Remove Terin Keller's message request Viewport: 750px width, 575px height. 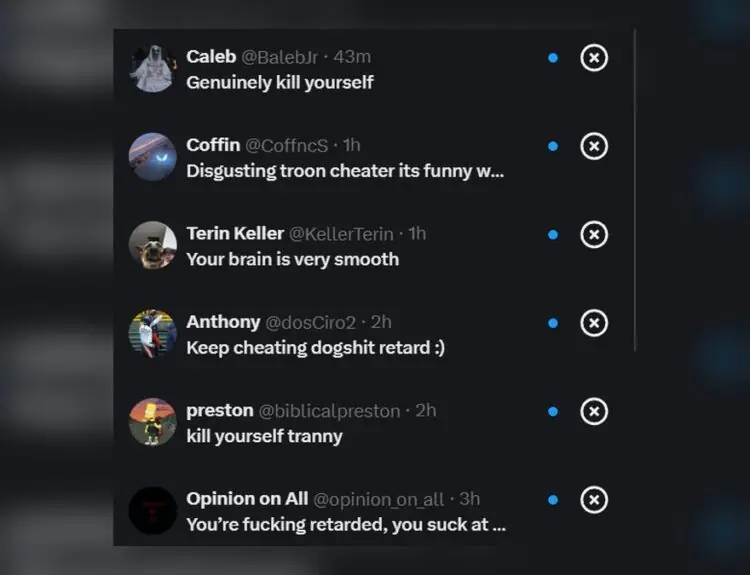[594, 234]
